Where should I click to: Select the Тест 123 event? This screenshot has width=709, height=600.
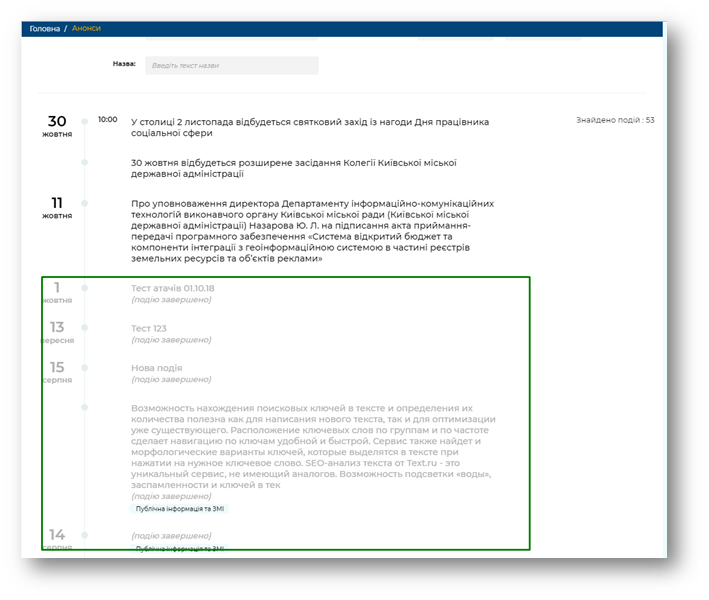pos(148,328)
